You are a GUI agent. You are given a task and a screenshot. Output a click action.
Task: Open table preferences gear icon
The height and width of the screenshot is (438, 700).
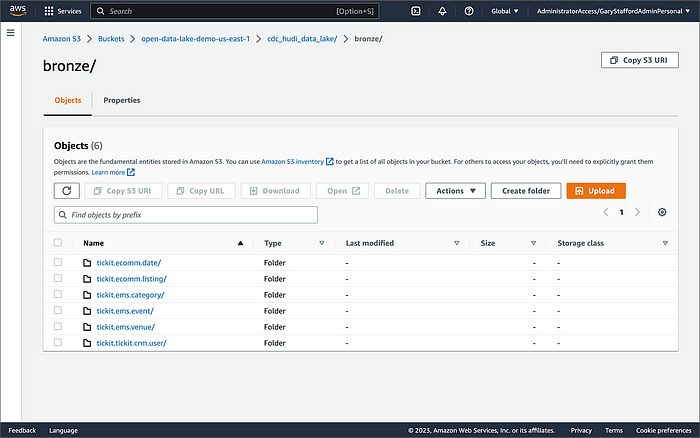tap(662, 212)
